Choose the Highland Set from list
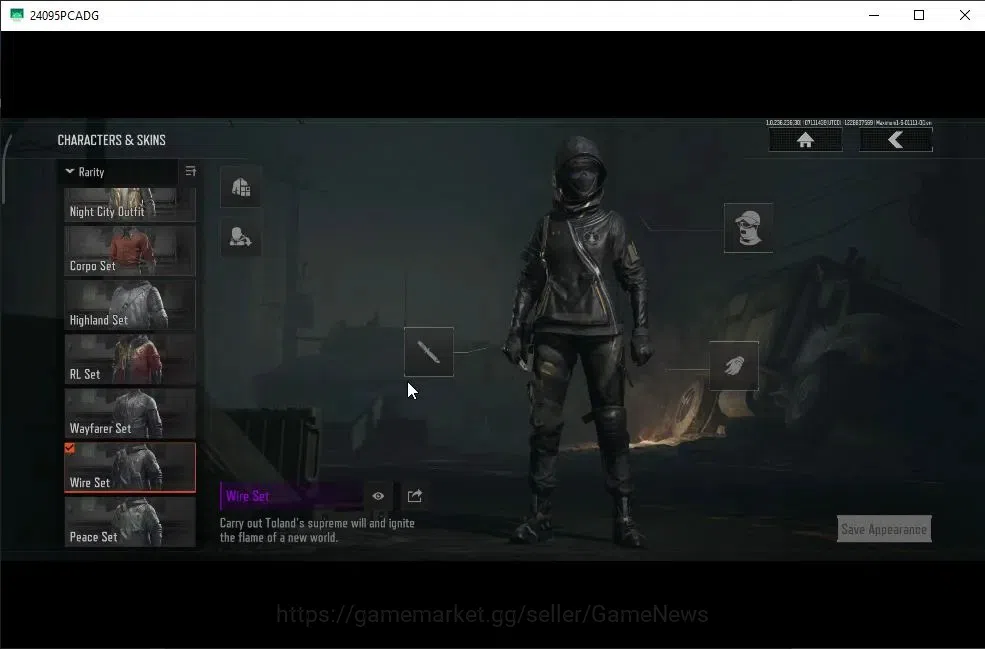The height and width of the screenshot is (649, 985). click(130, 305)
